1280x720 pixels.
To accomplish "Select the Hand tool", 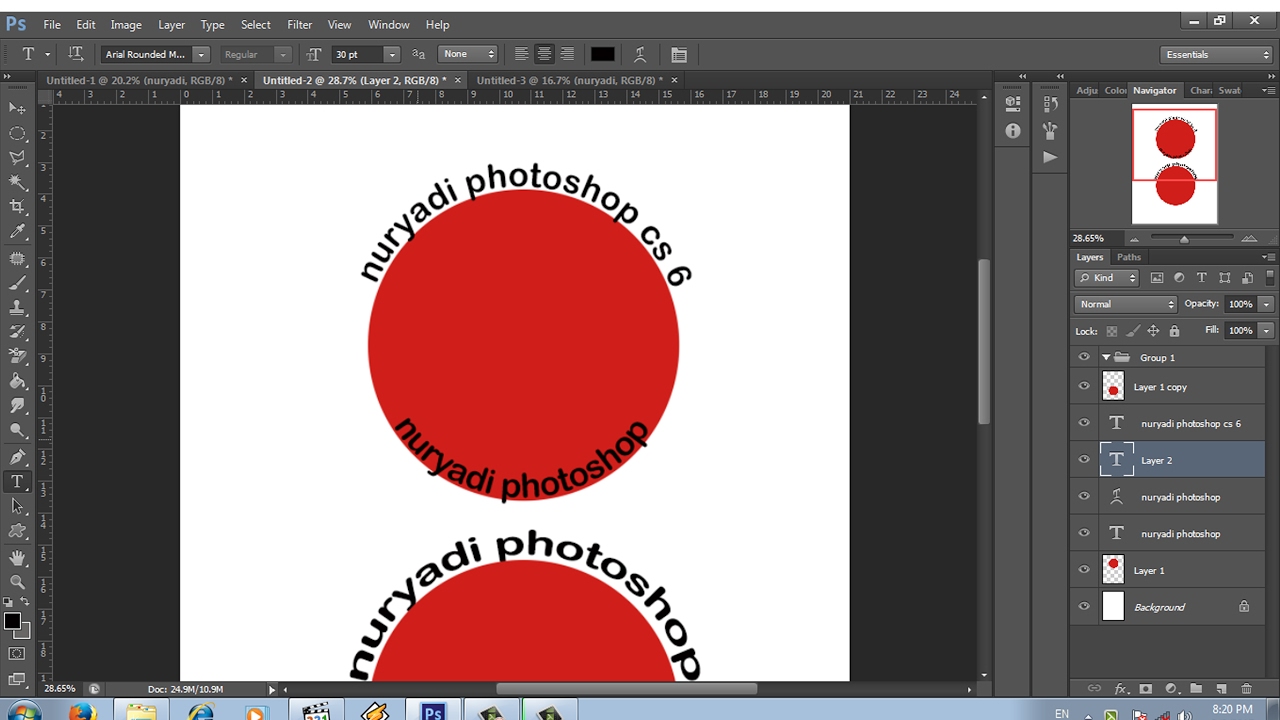I will [x=17, y=557].
